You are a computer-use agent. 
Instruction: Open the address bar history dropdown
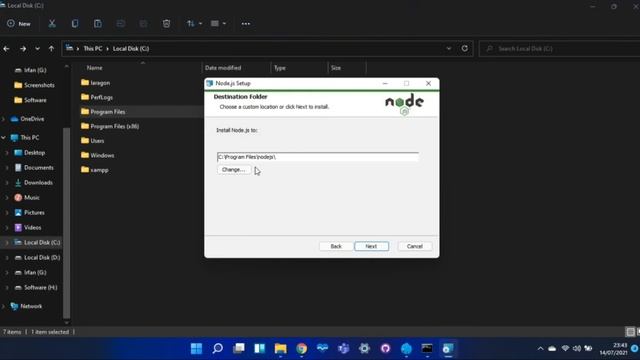click(x=449, y=49)
